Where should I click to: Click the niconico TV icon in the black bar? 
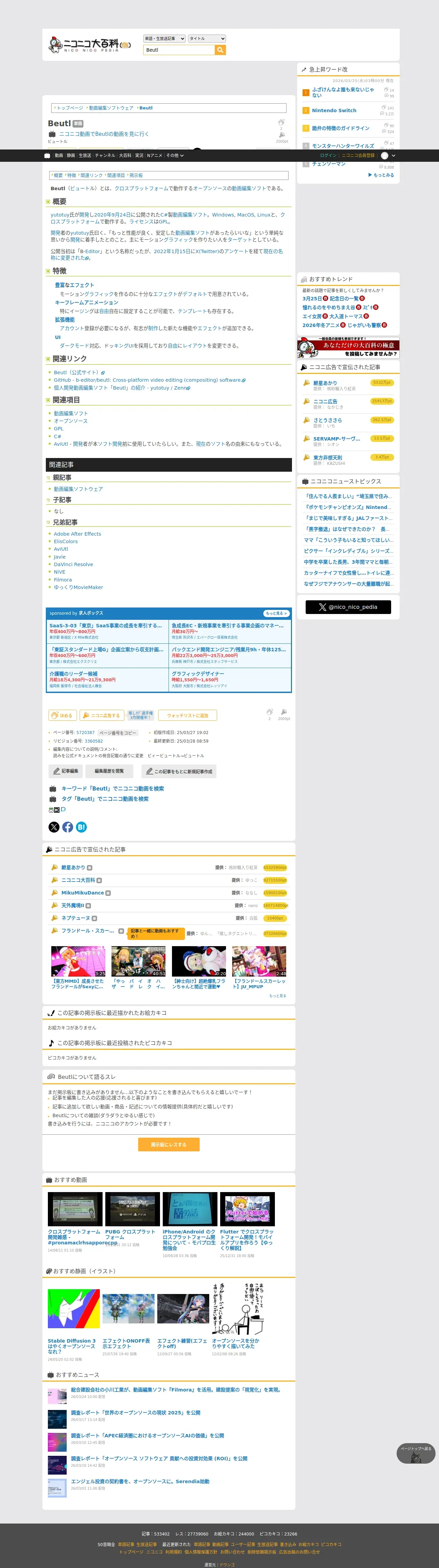click(x=48, y=155)
